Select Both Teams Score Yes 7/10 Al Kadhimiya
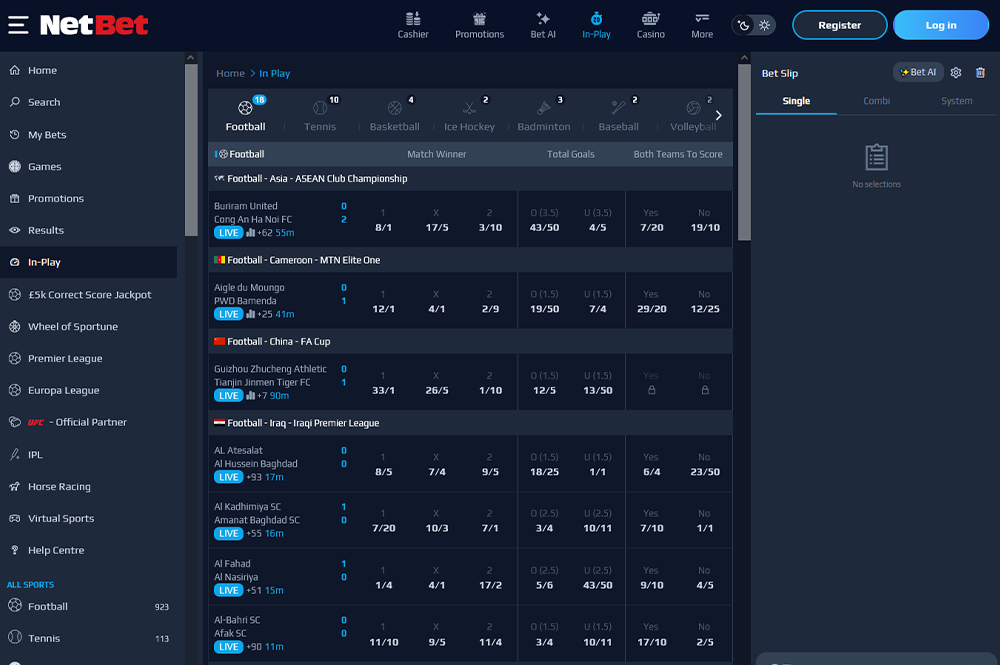This screenshot has width=1000, height=665. click(x=651, y=521)
